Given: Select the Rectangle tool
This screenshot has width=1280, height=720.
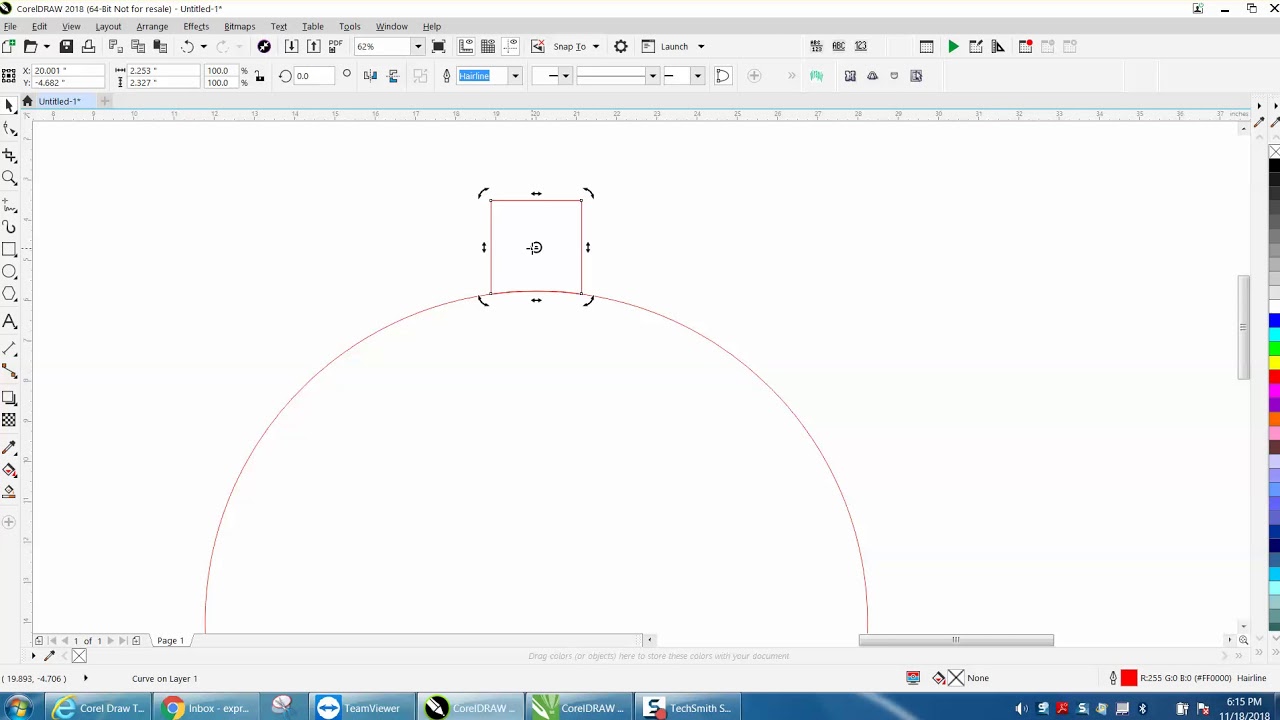Looking at the screenshot, I should [9, 249].
